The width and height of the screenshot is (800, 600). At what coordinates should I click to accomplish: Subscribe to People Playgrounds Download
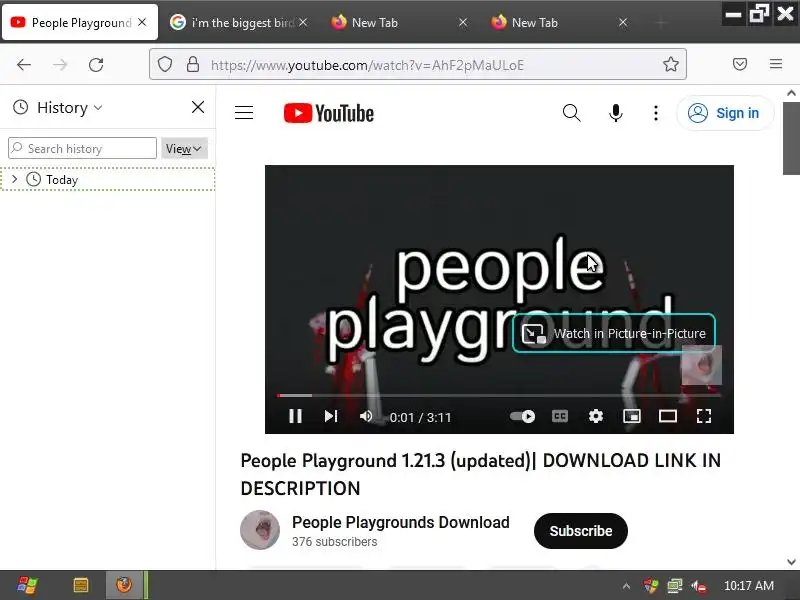581,531
